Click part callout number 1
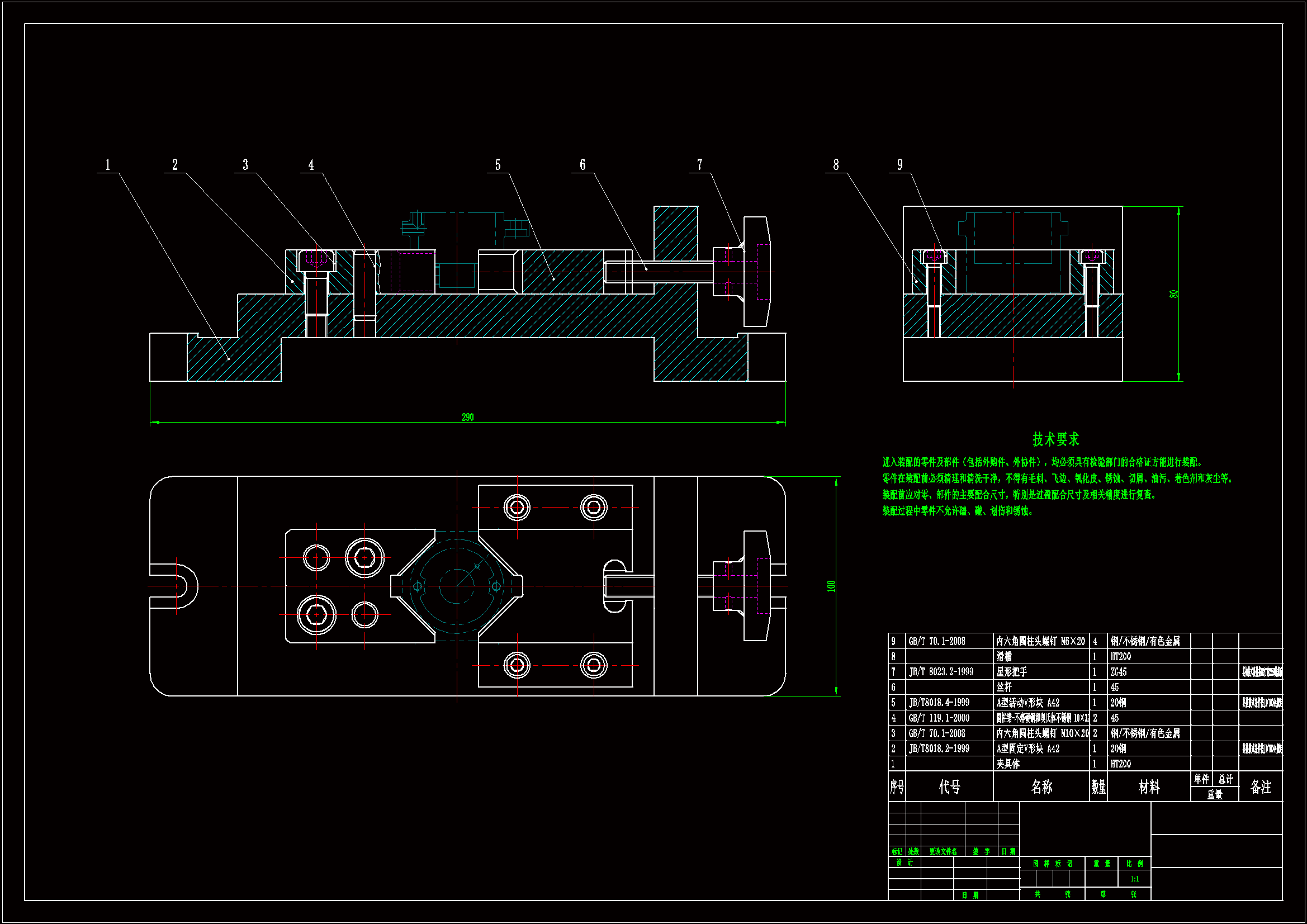Screen dimensions: 1307x924 point(107,165)
